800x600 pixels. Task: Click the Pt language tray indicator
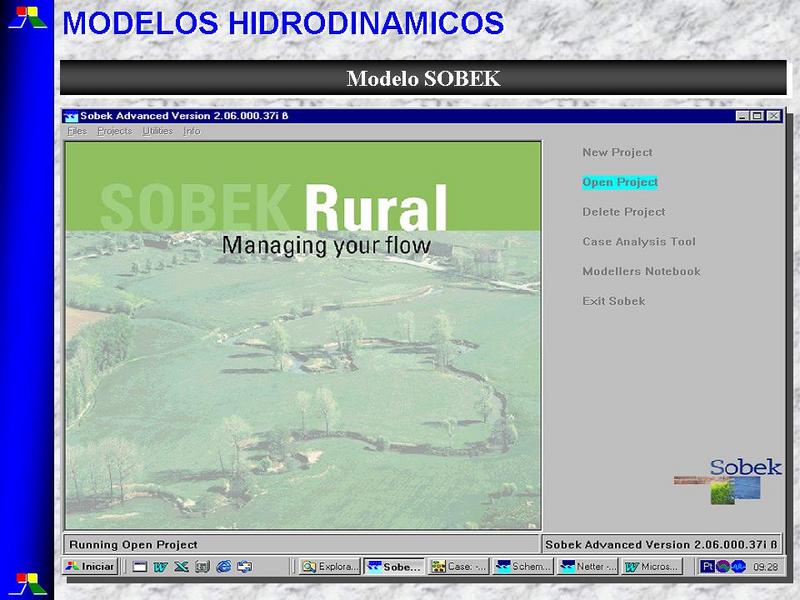pos(707,566)
